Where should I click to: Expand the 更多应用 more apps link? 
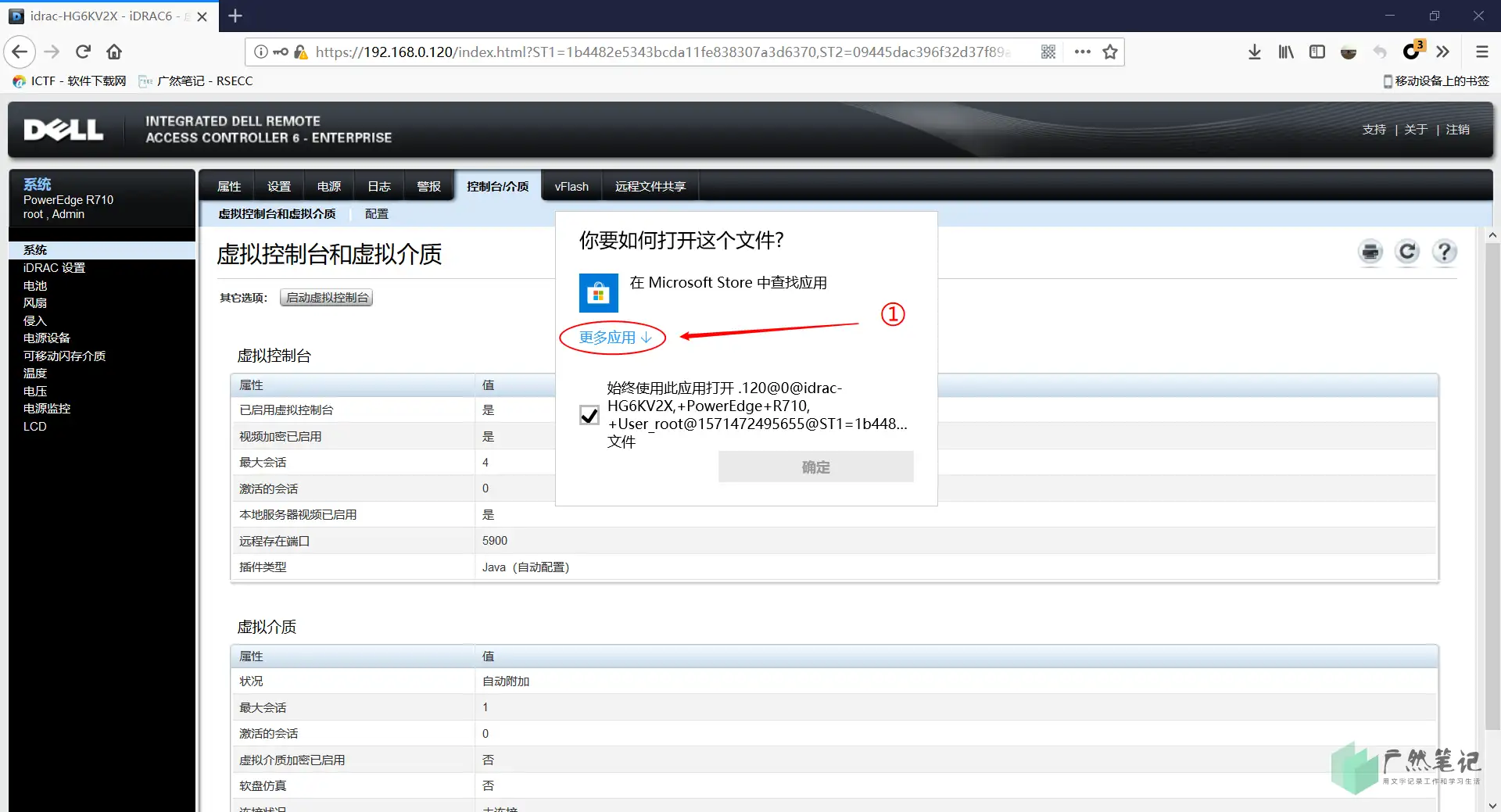[x=614, y=338]
